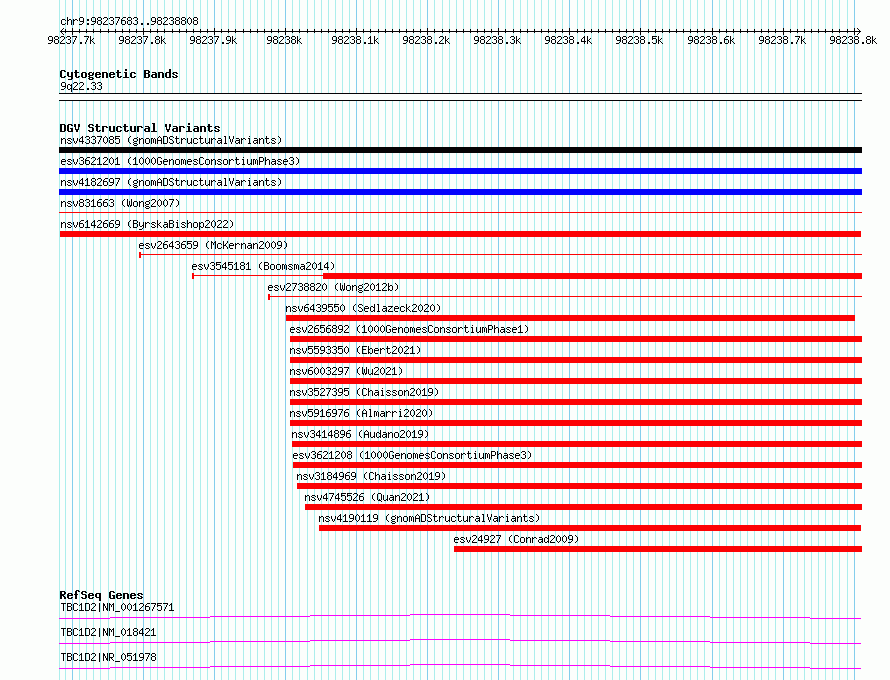Screen dimensions: 890x680
Task: Open TBC1D2|NM_001267571 gene transcript
Action: coord(117,607)
